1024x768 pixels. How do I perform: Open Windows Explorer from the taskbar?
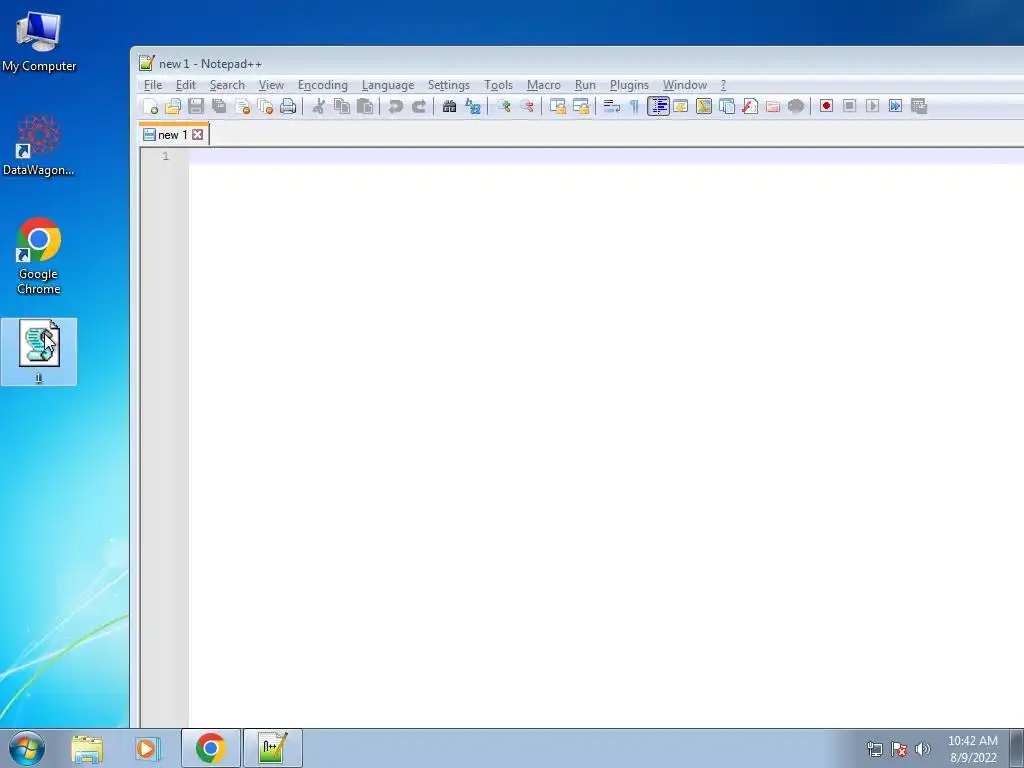pyautogui.click(x=87, y=749)
